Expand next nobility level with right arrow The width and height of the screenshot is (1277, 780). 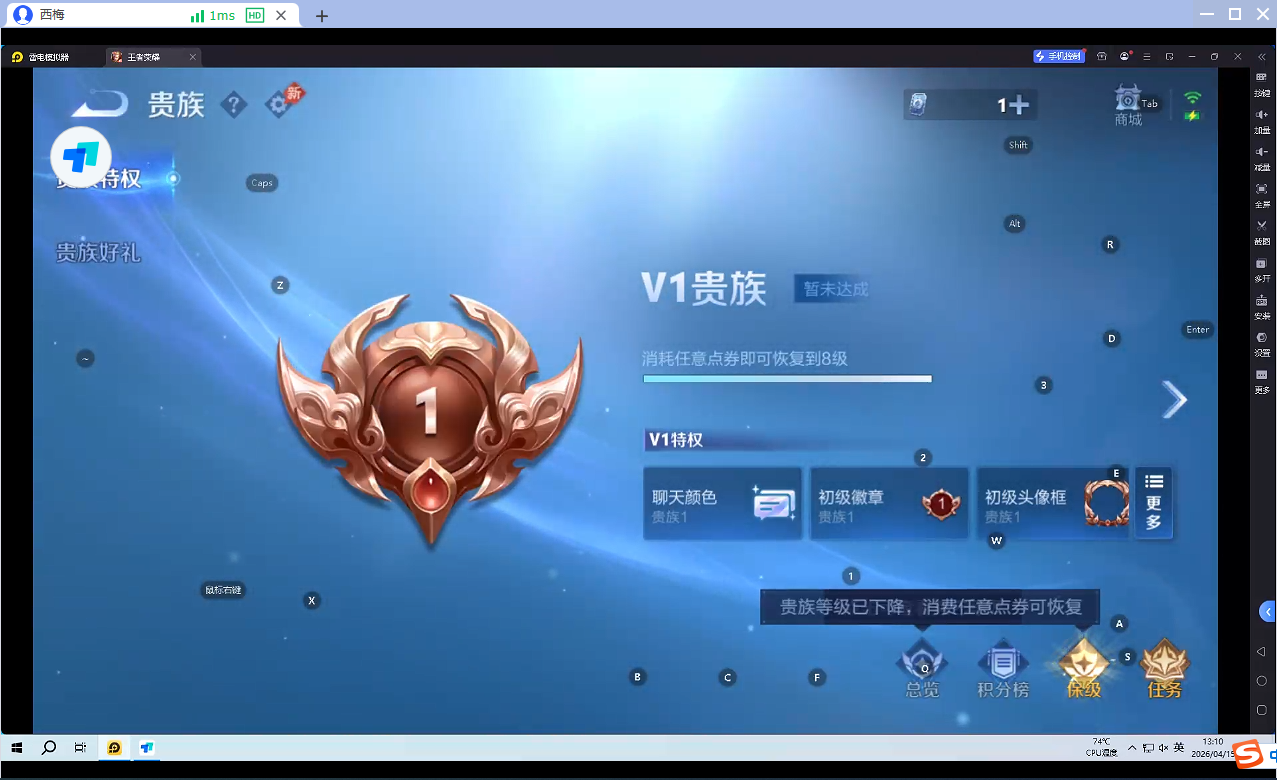coord(1172,399)
